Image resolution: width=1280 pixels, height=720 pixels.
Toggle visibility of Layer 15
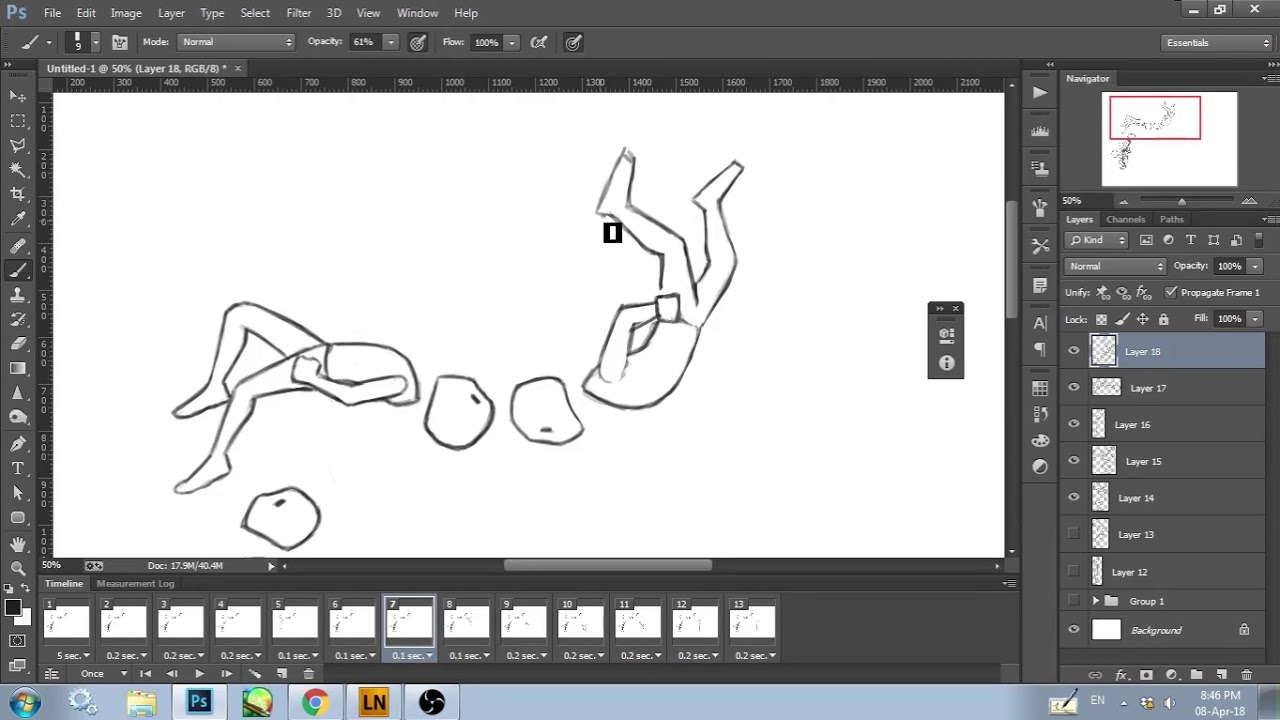coord(1074,461)
